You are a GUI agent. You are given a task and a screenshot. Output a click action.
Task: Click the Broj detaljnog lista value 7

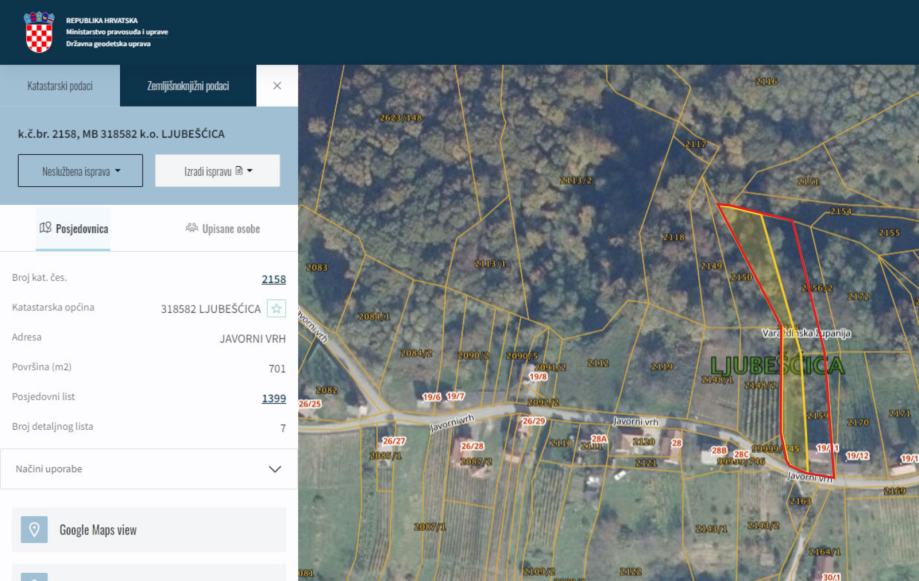283,428
